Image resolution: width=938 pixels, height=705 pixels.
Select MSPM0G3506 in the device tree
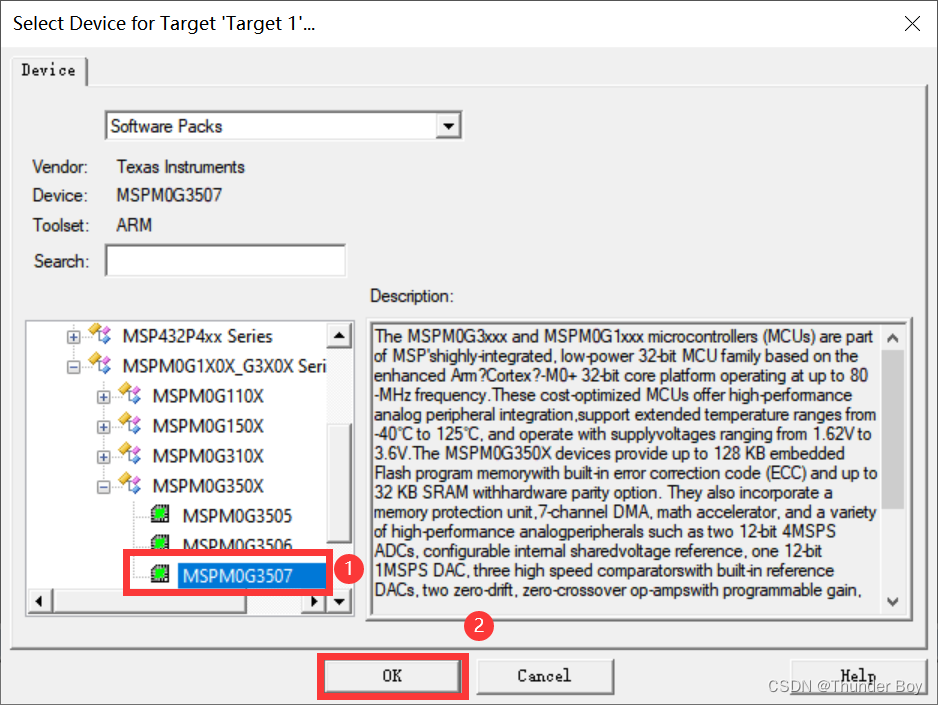237,545
